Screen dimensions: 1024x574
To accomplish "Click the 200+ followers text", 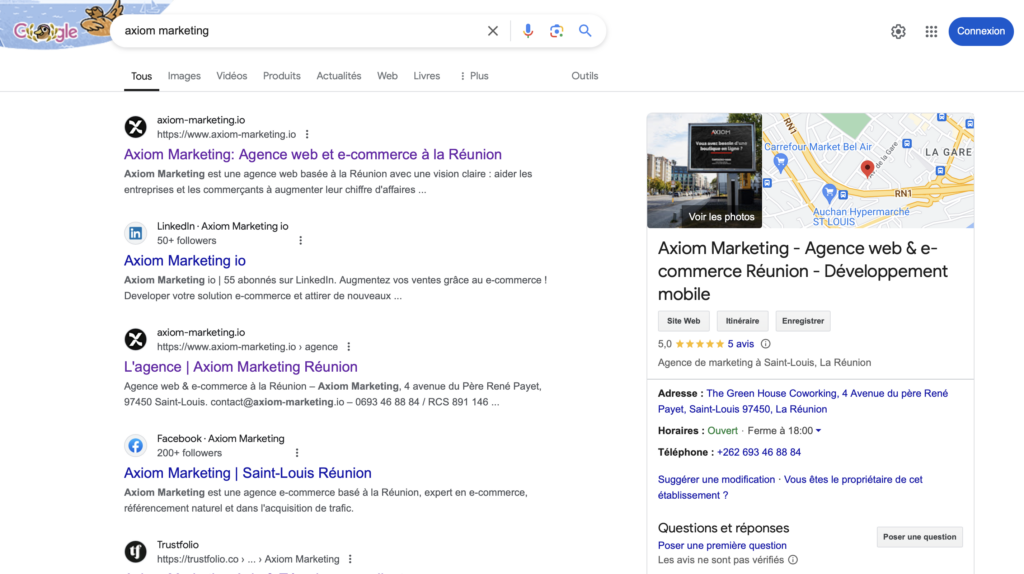I will (x=189, y=453).
